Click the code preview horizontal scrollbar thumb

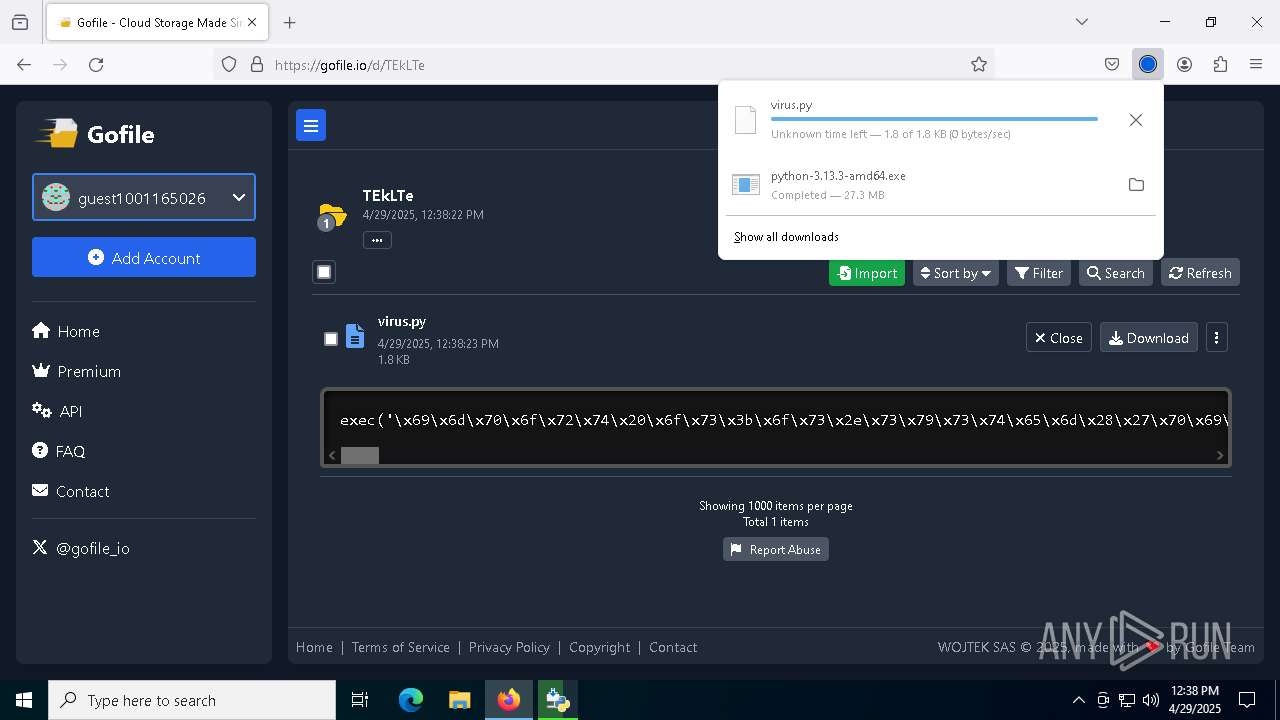[x=360, y=455]
